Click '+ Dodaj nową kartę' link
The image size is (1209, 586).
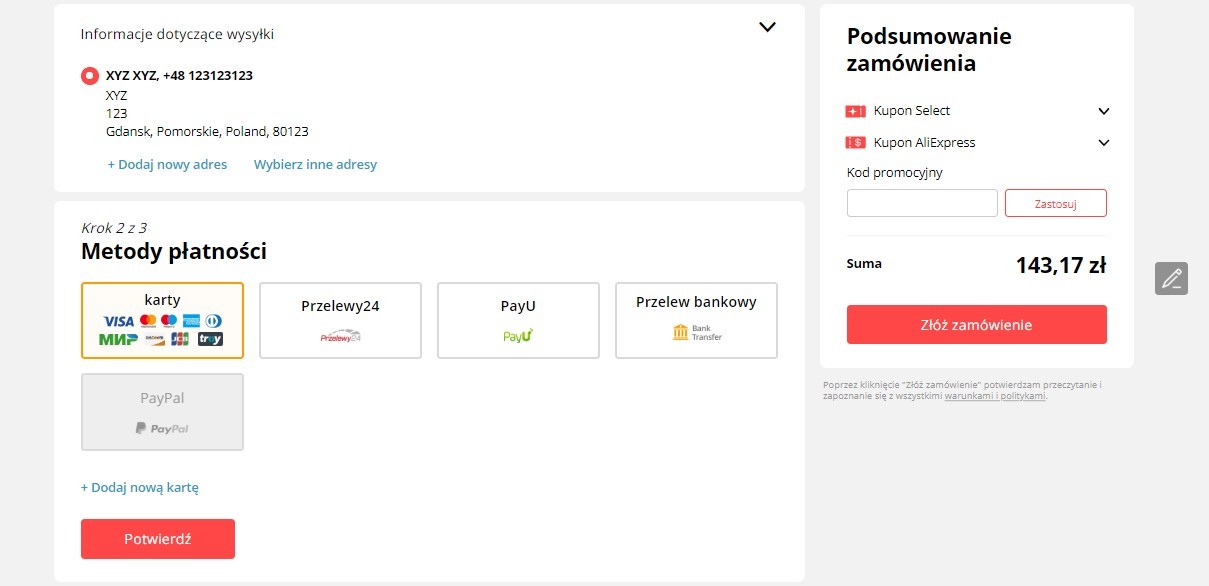coord(140,488)
